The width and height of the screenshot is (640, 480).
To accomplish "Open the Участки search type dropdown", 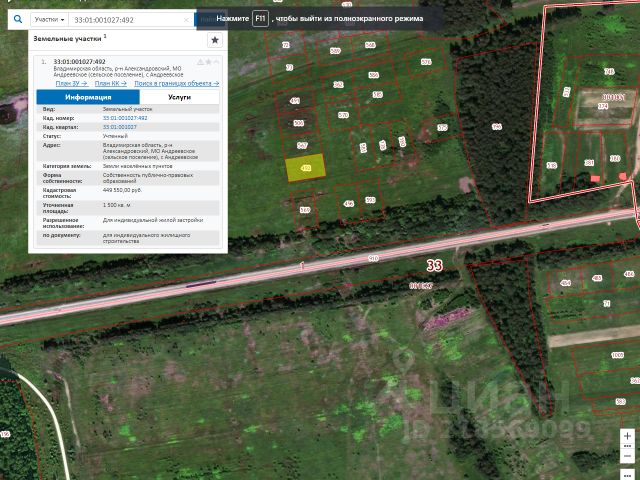I will [49, 20].
